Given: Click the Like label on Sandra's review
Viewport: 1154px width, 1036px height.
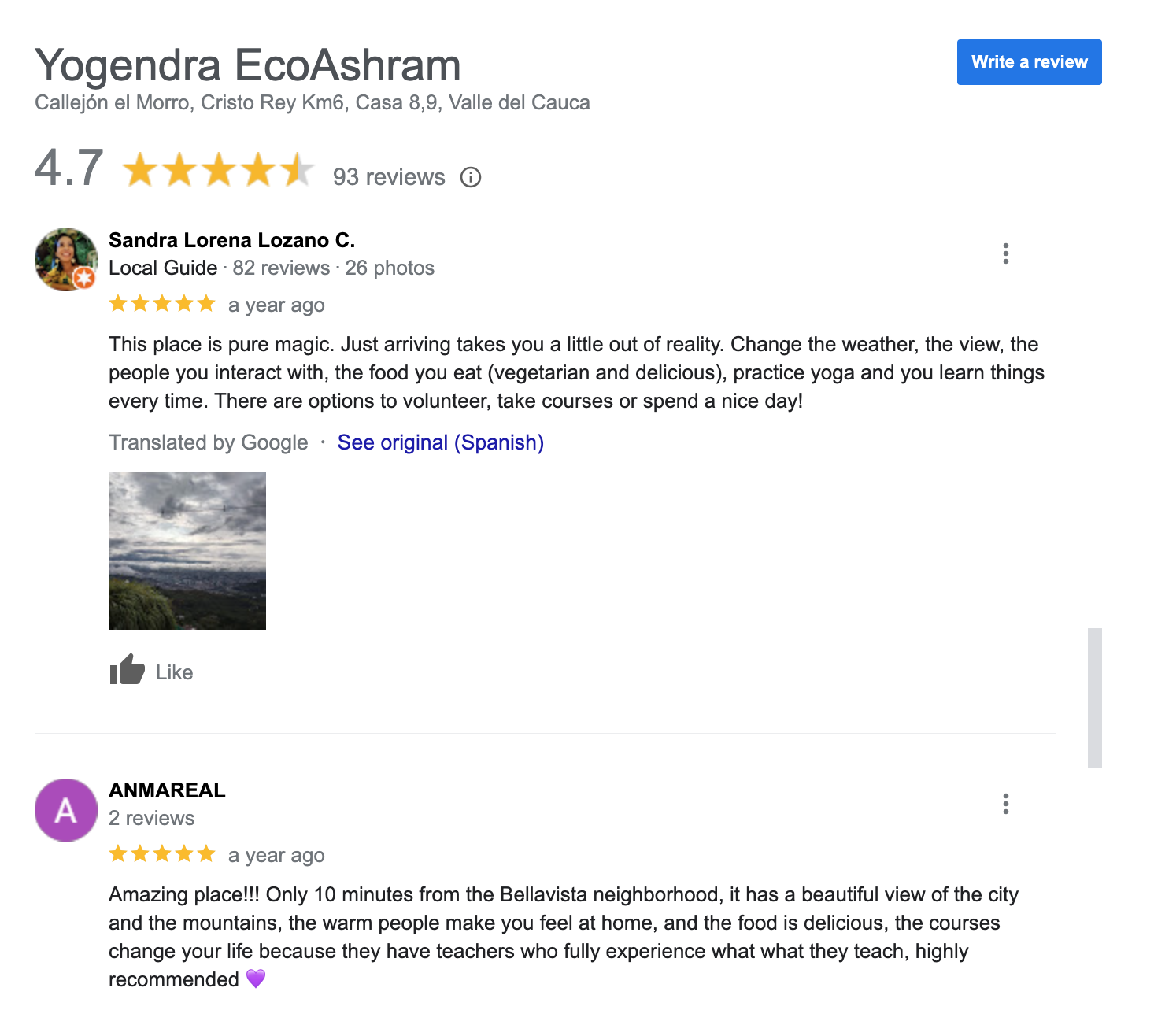Looking at the screenshot, I should 174,672.
